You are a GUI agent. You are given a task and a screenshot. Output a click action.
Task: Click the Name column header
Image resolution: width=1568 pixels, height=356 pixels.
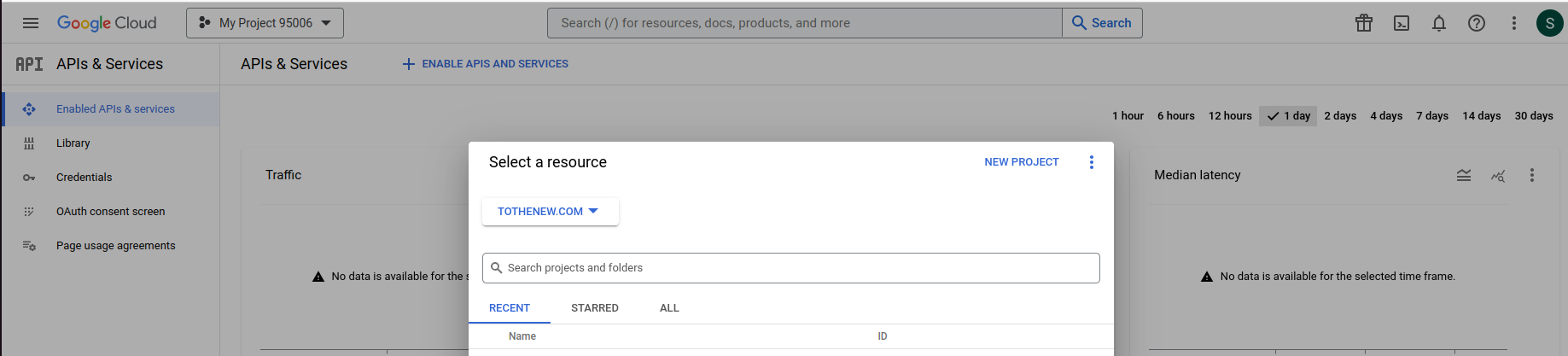tap(522, 336)
